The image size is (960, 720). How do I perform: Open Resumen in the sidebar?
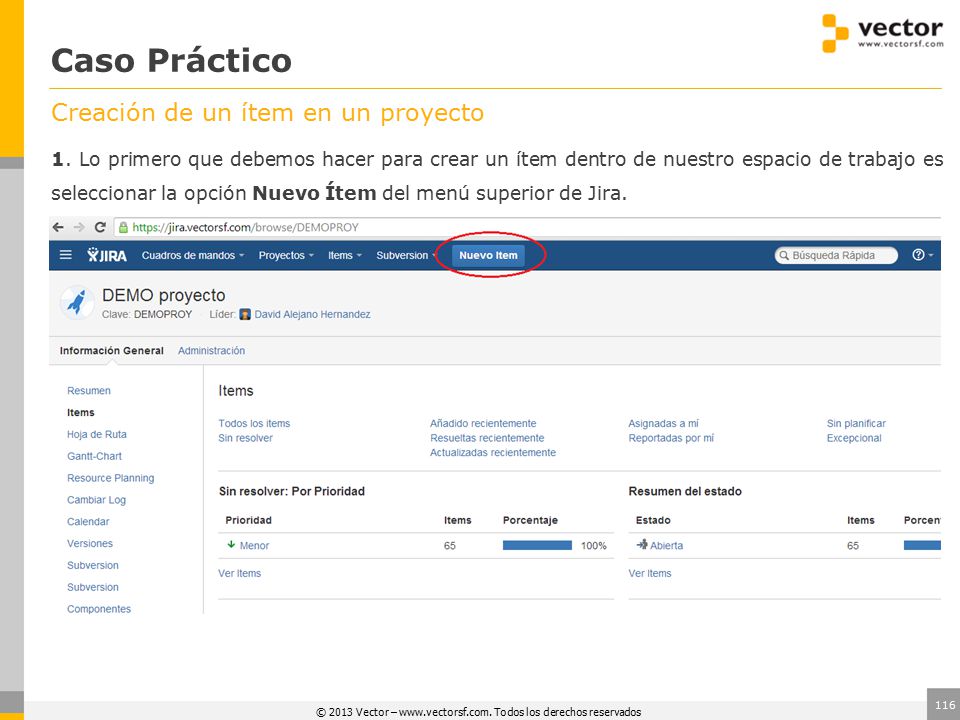(x=89, y=391)
